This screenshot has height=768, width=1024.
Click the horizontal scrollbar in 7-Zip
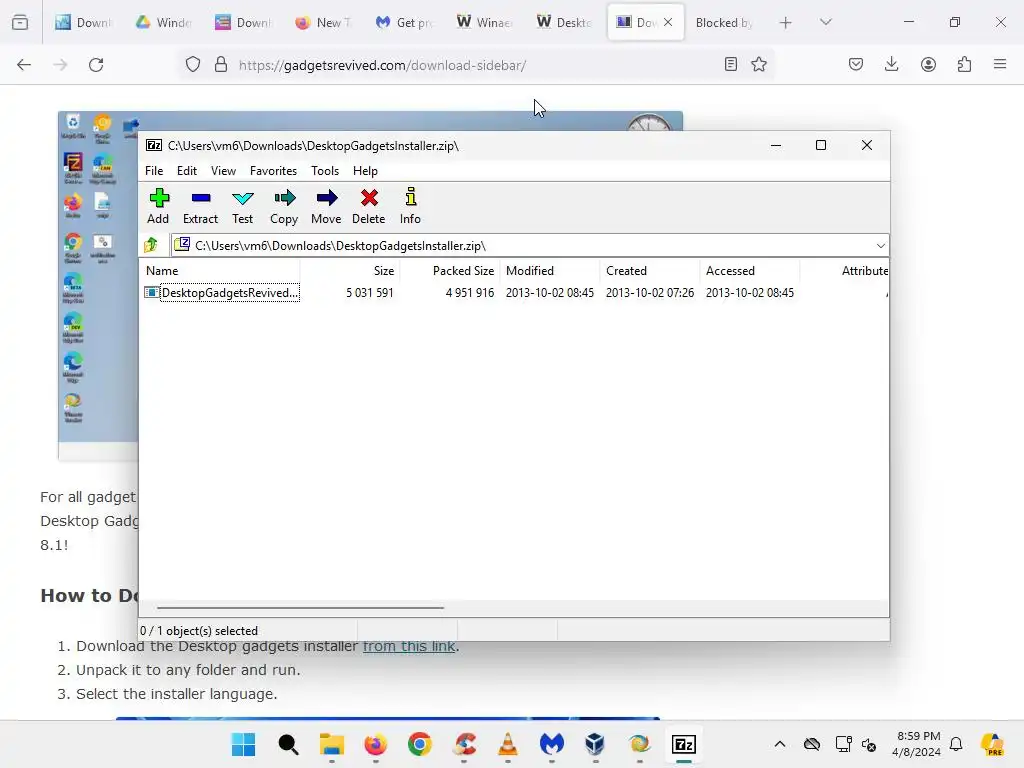click(300, 608)
